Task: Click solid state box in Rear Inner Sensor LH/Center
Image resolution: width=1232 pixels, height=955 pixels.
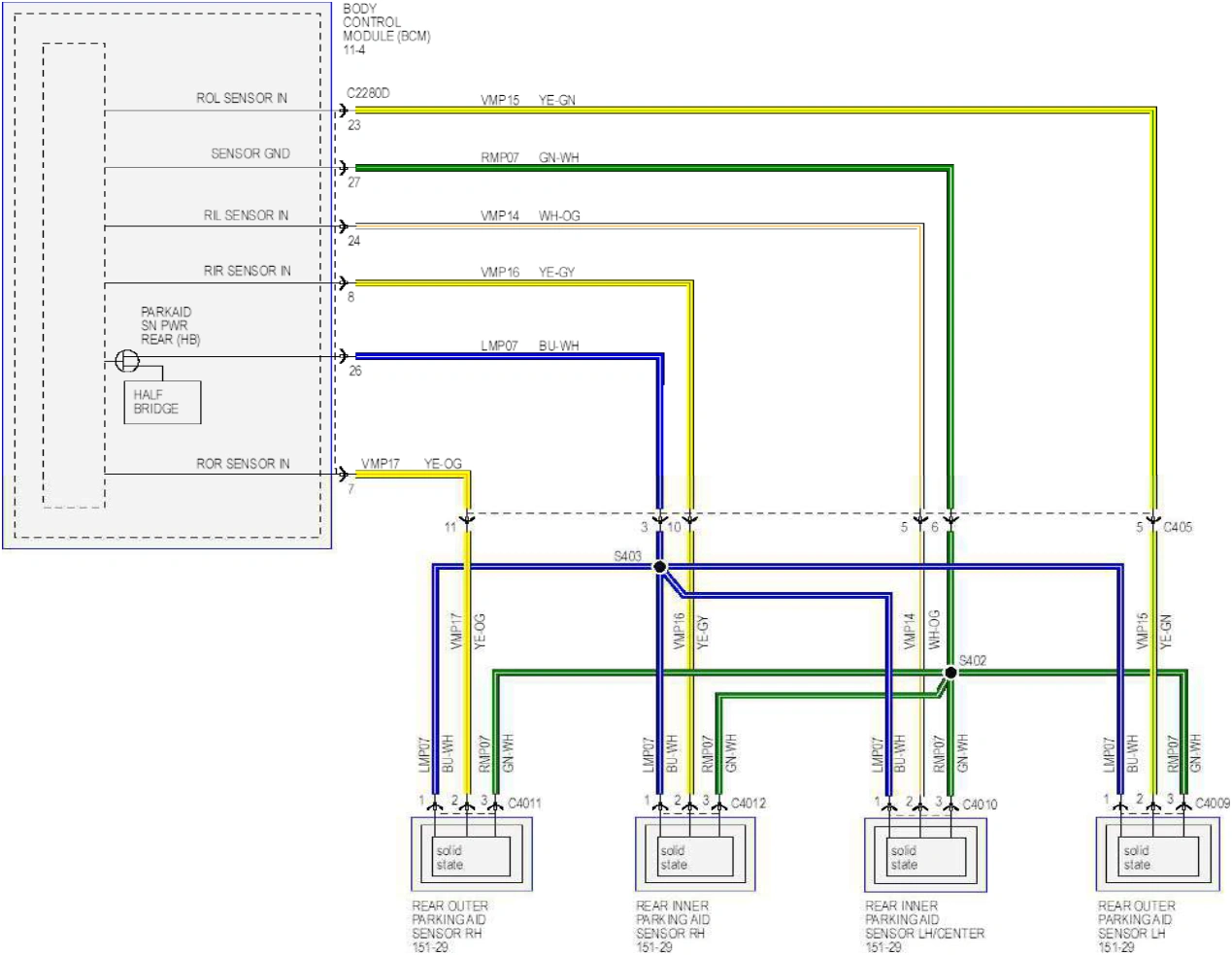Action: pyautogui.click(x=926, y=856)
